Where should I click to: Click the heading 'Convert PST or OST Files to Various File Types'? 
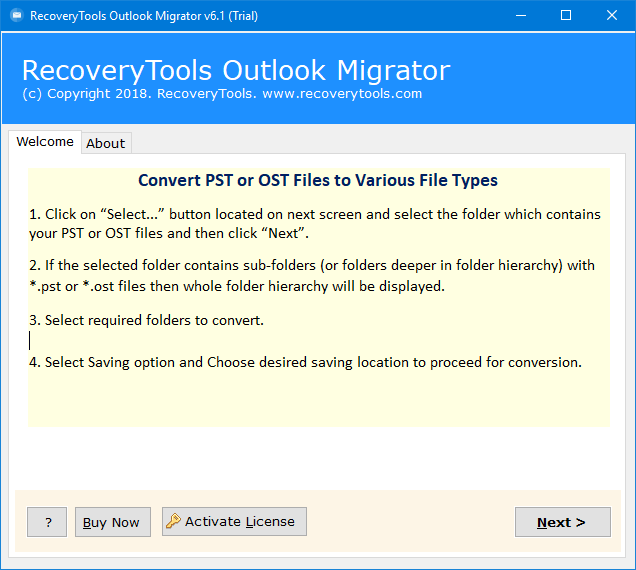click(318, 181)
